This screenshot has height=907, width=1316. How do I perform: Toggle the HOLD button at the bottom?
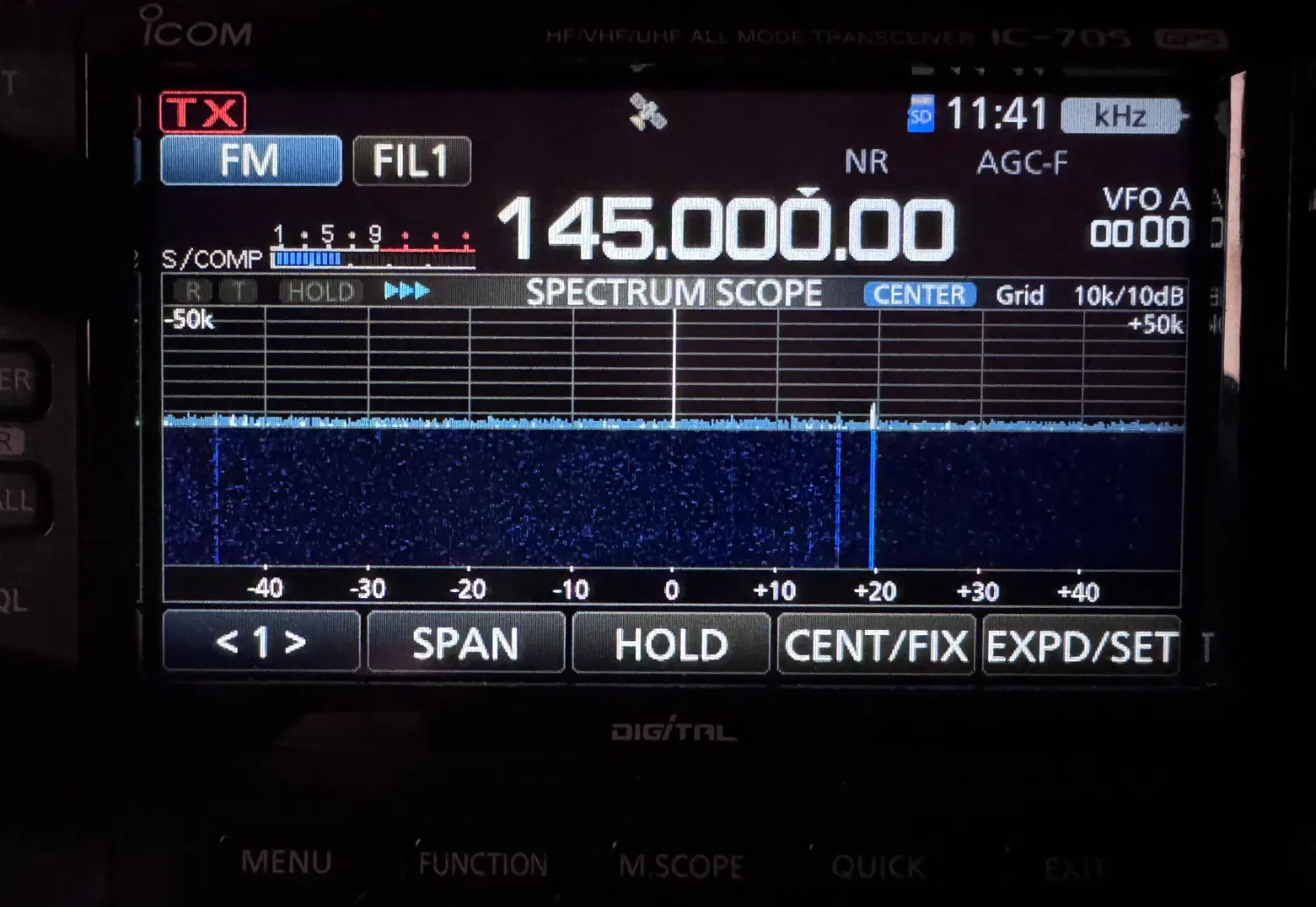[671, 645]
